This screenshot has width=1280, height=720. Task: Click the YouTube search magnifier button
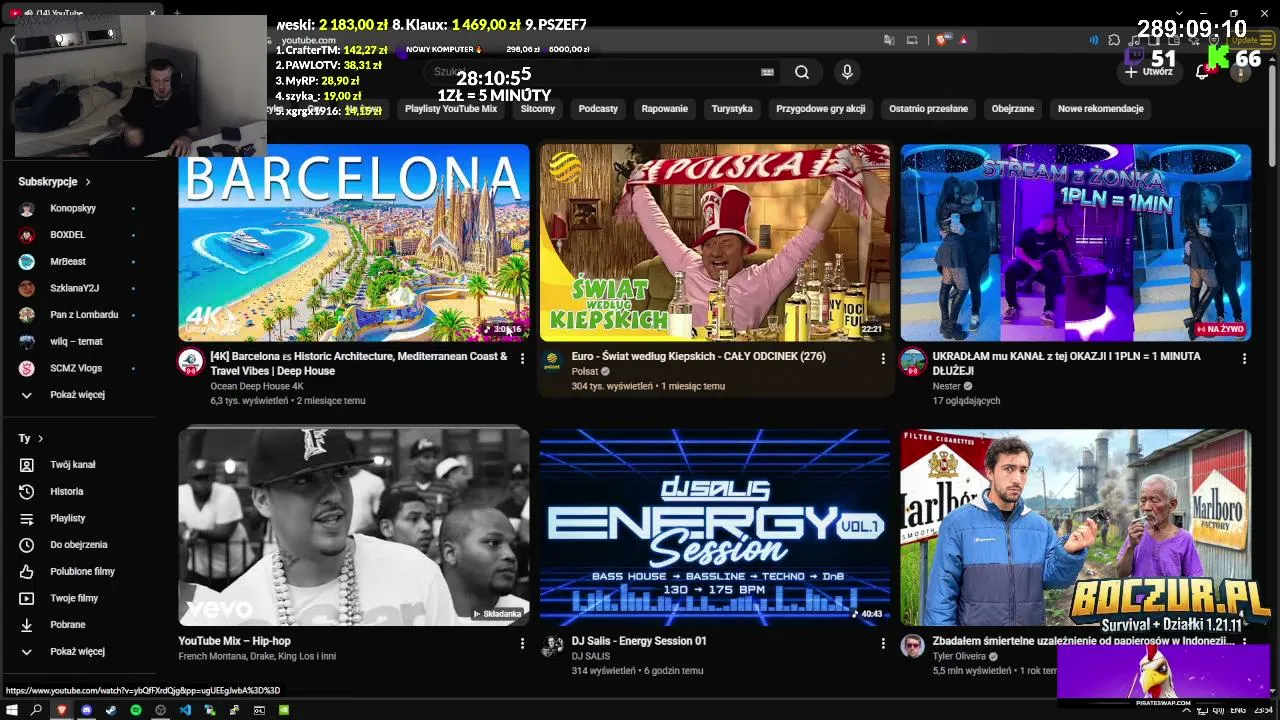click(802, 72)
